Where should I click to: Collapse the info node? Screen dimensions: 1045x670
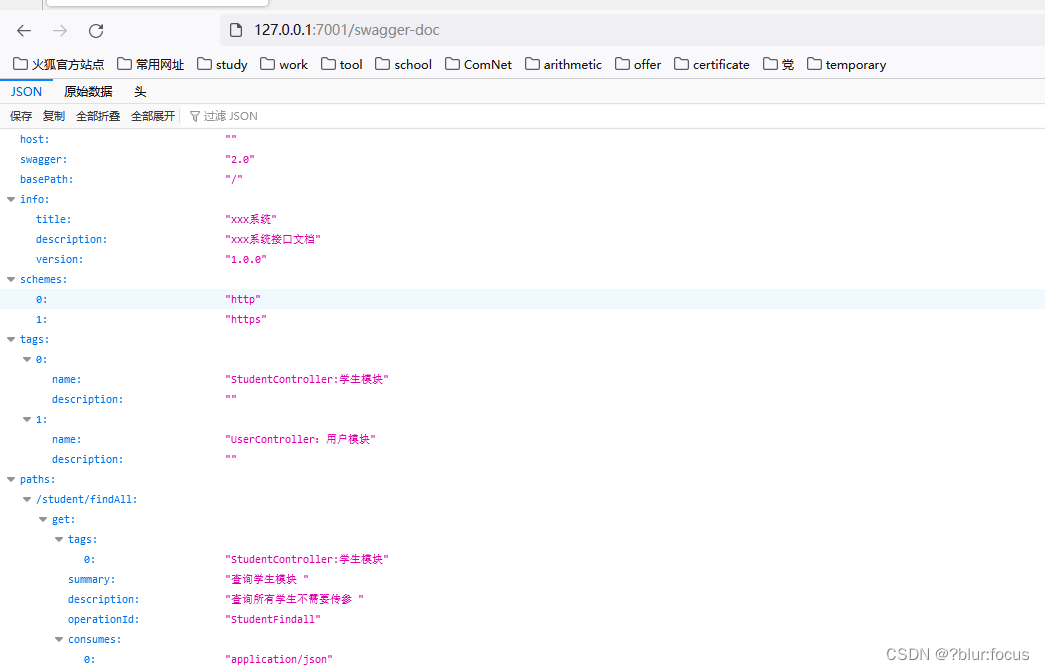[x=11, y=199]
